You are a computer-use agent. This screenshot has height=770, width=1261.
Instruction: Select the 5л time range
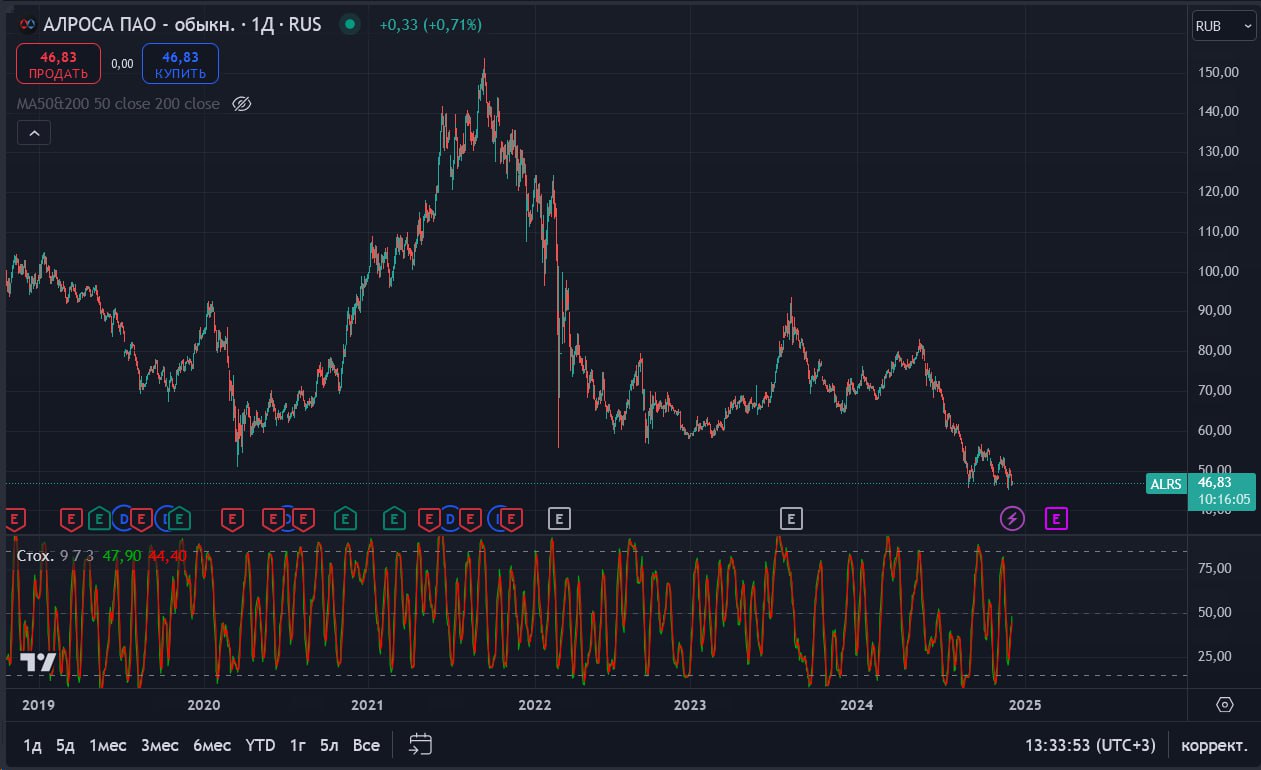(329, 745)
